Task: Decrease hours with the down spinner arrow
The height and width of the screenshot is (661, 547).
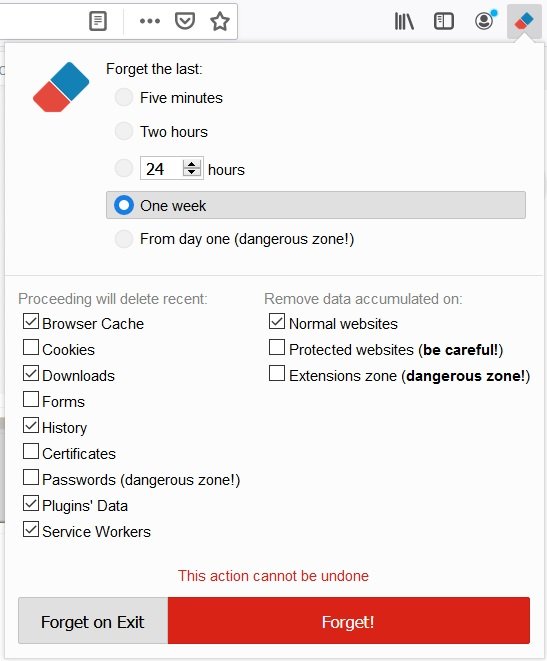Action: 192,172
